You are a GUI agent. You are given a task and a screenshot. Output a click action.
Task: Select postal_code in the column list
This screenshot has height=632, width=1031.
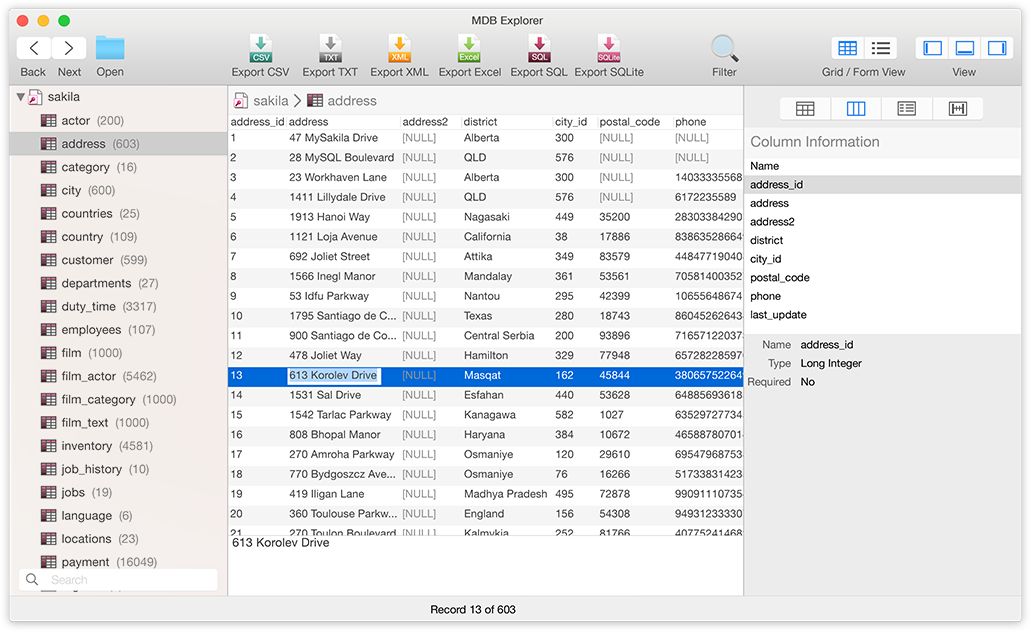pyautogui.click(x=779, y=277)
